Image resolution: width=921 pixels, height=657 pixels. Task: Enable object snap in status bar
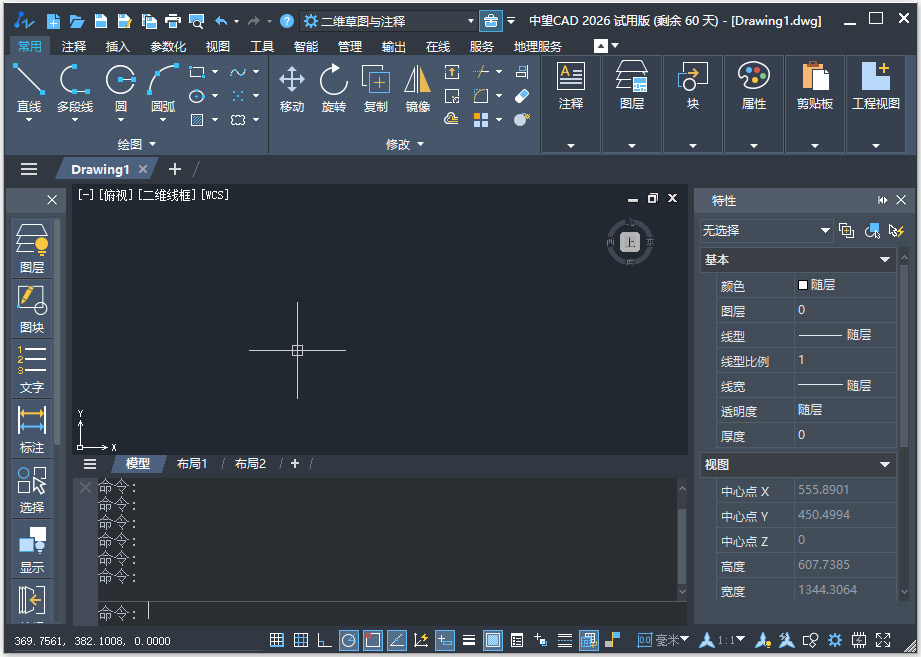(373, 640)
